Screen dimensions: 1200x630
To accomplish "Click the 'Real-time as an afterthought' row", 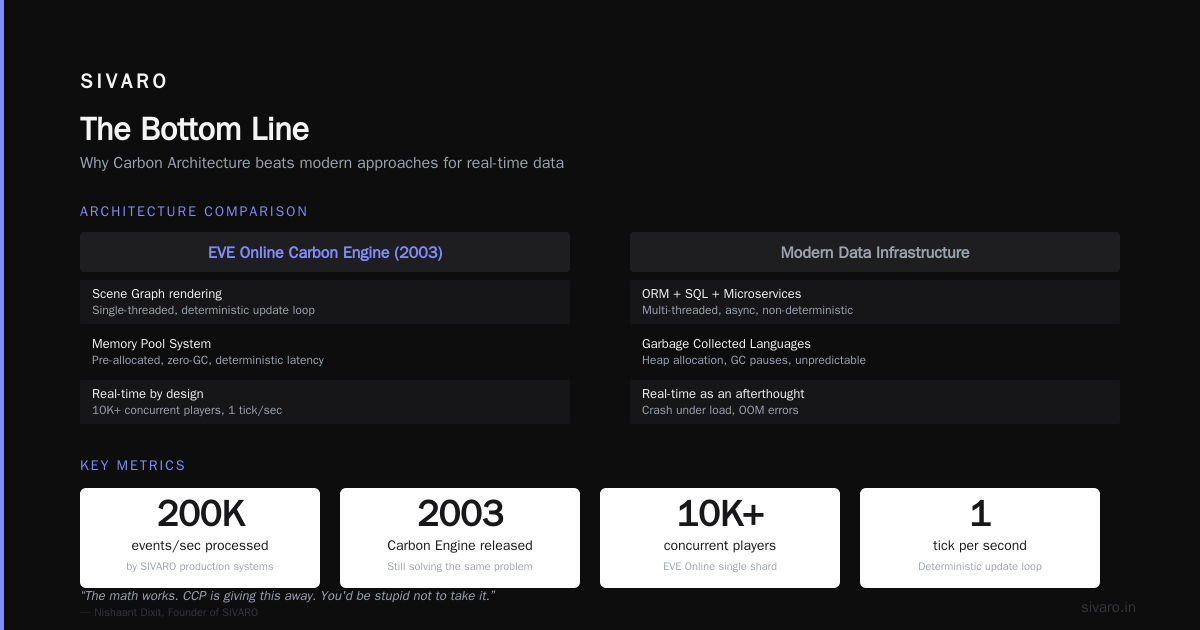I will (x=875, y=401).
